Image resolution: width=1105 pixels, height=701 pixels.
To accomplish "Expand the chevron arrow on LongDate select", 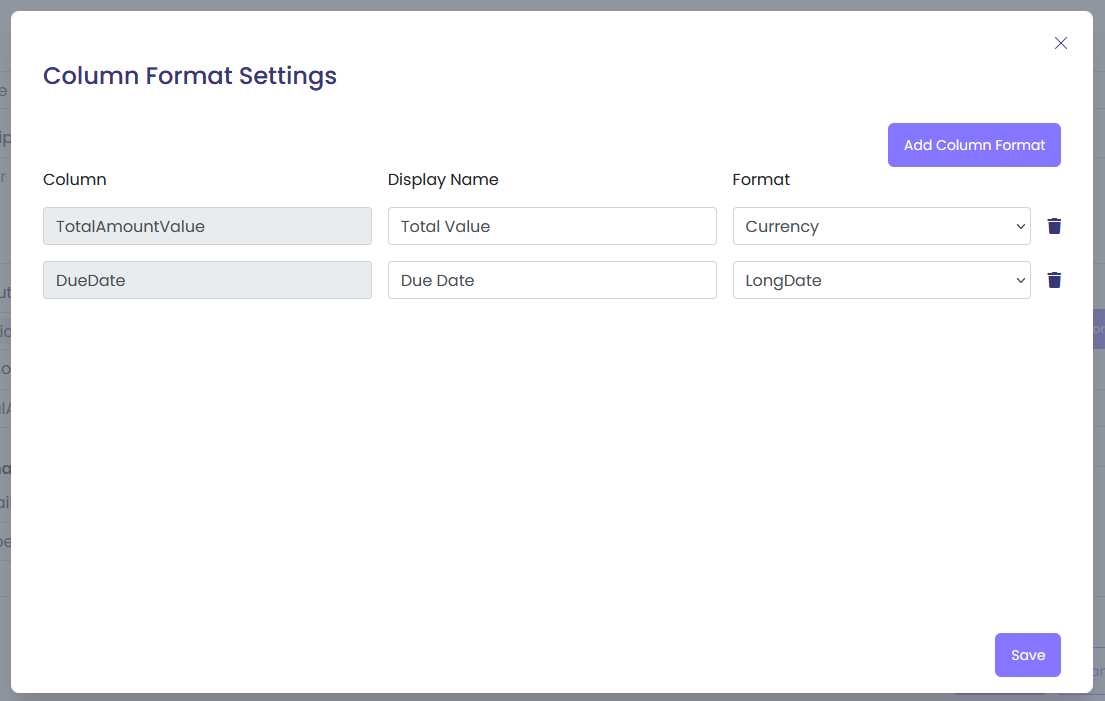I will tap(1020, 280).
